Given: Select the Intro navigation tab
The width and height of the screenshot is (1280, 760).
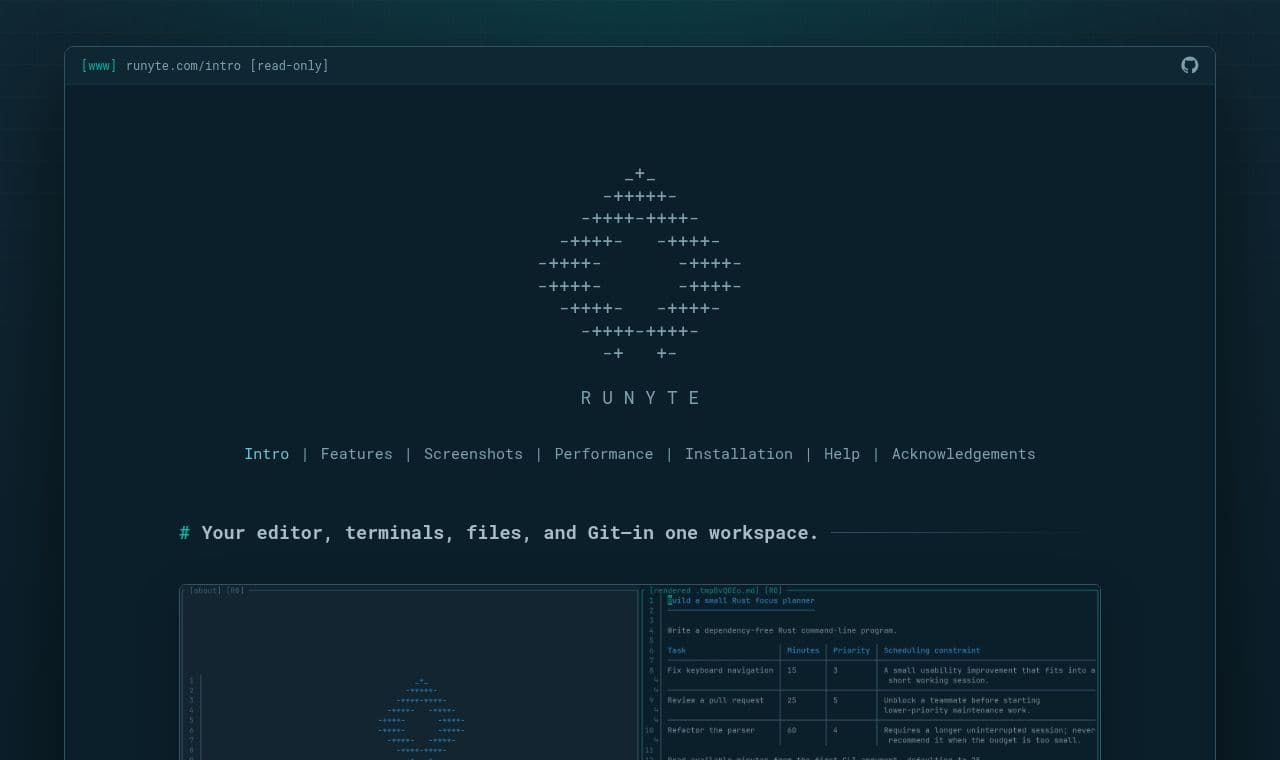Looking at the screenshot, I should (x=266, y=454).
